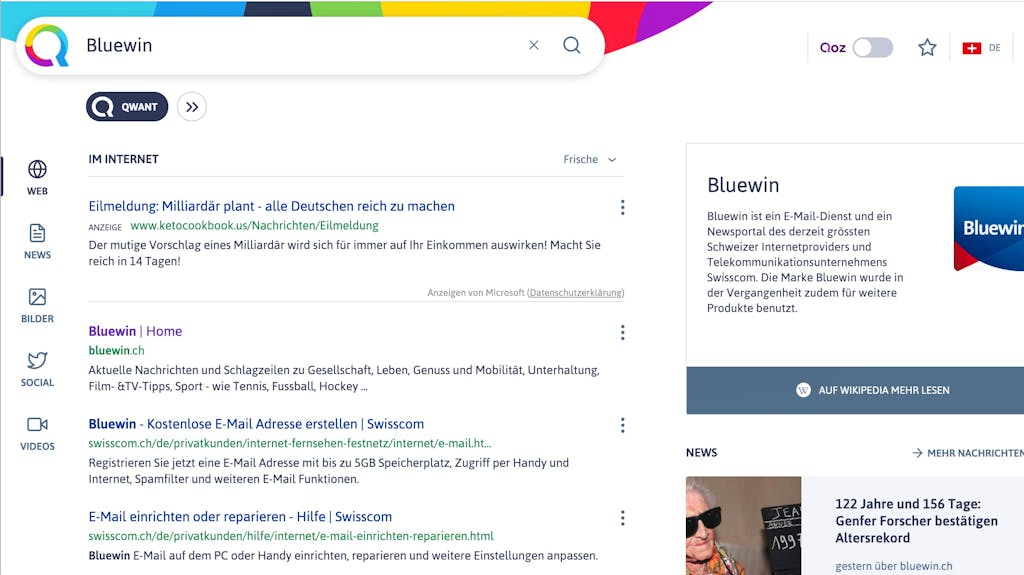
Task: Switch to the NEWS sidebar tab
Action: (x=37, y=242)
